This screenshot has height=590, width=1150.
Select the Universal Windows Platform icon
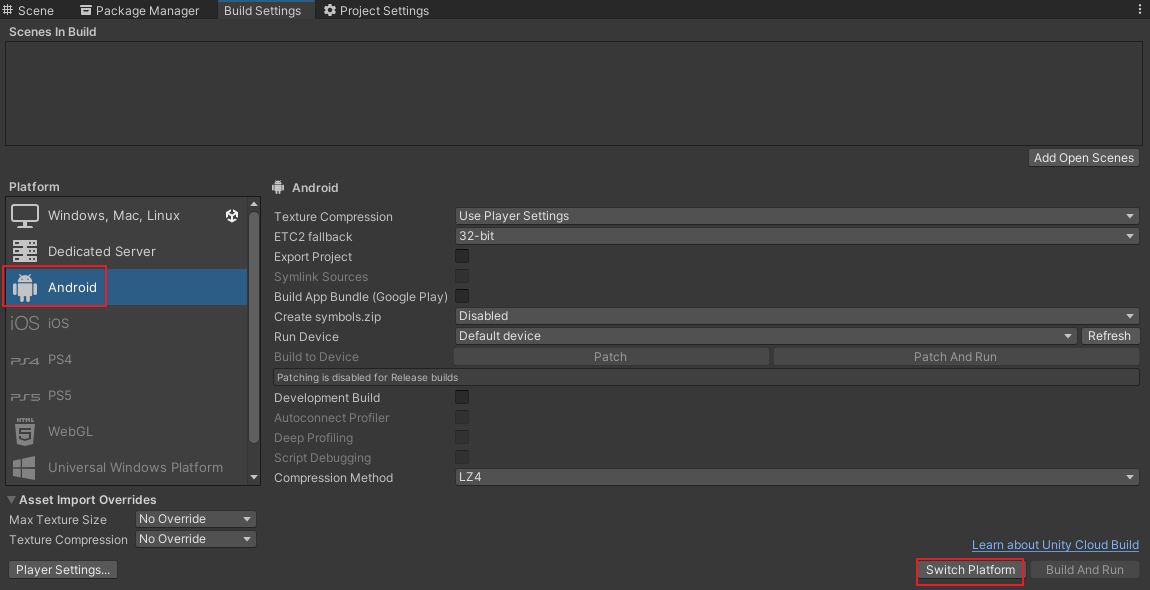click(24, 467)
